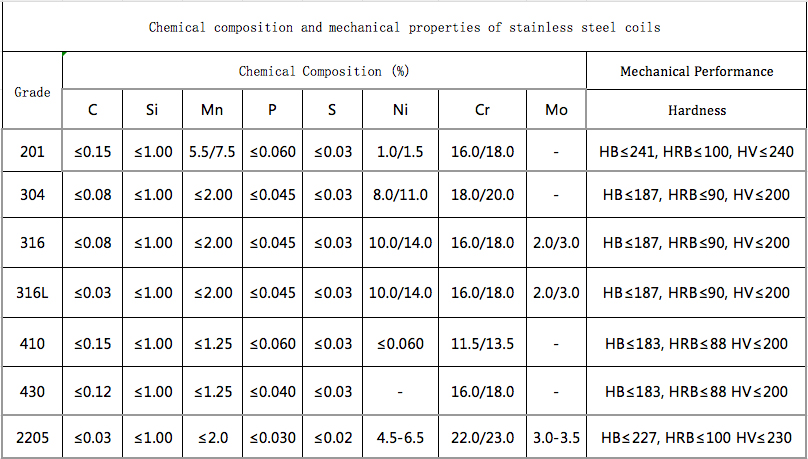
Task: Click the 5.5/7.5 Mn value for 201
Action: click(x=212, y=152)
